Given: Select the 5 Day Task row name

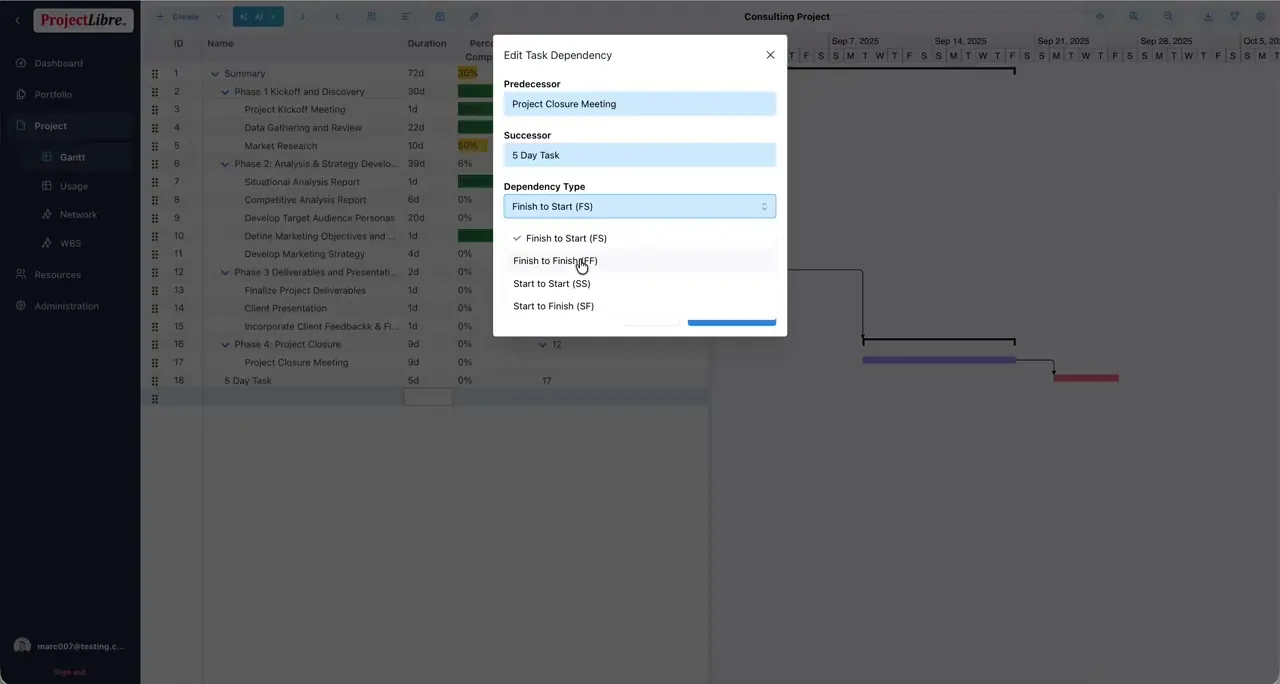Looking at the screenshot, I should pos(248,381).
